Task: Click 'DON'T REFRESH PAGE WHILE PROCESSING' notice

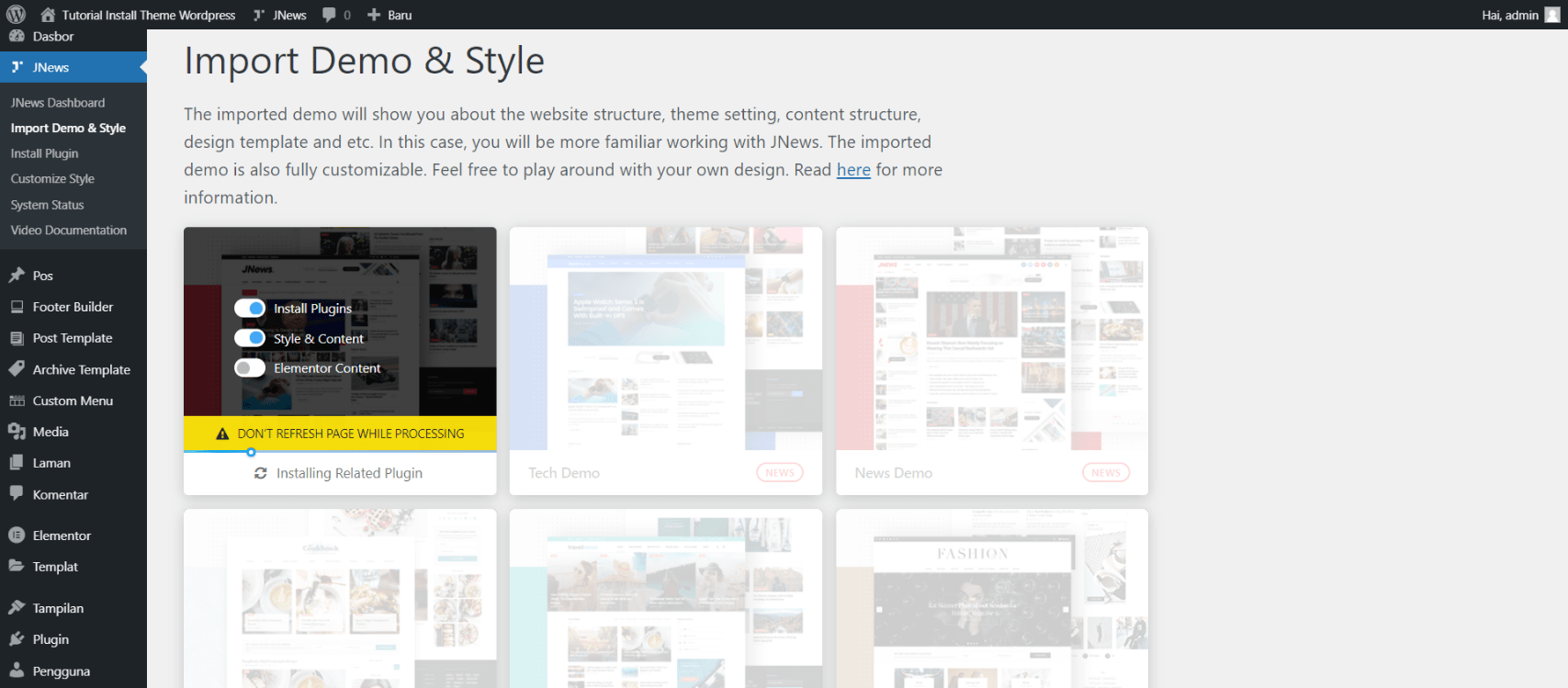Action: [x=351, y=434]
